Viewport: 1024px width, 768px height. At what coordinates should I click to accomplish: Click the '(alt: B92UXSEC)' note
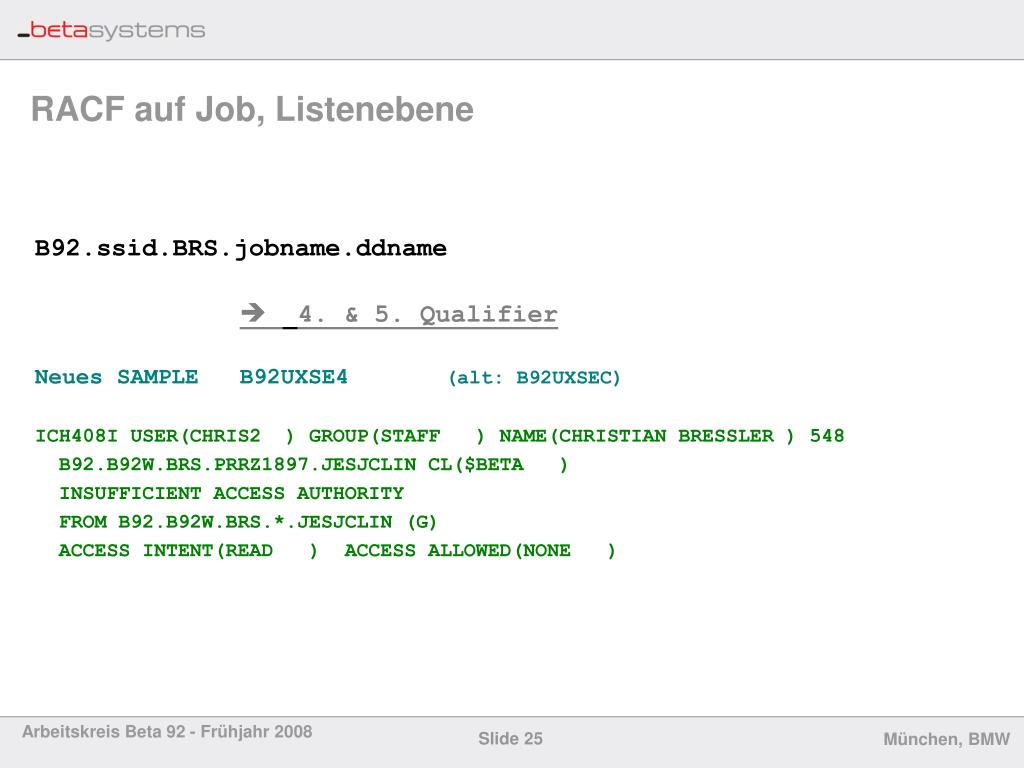coord(534,377)
